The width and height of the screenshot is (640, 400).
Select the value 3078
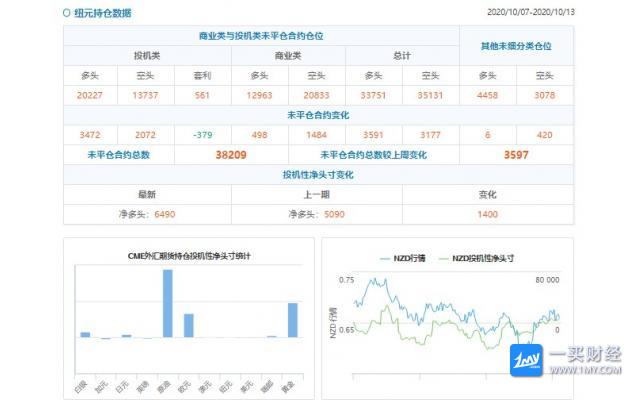(x=544, y=95)
